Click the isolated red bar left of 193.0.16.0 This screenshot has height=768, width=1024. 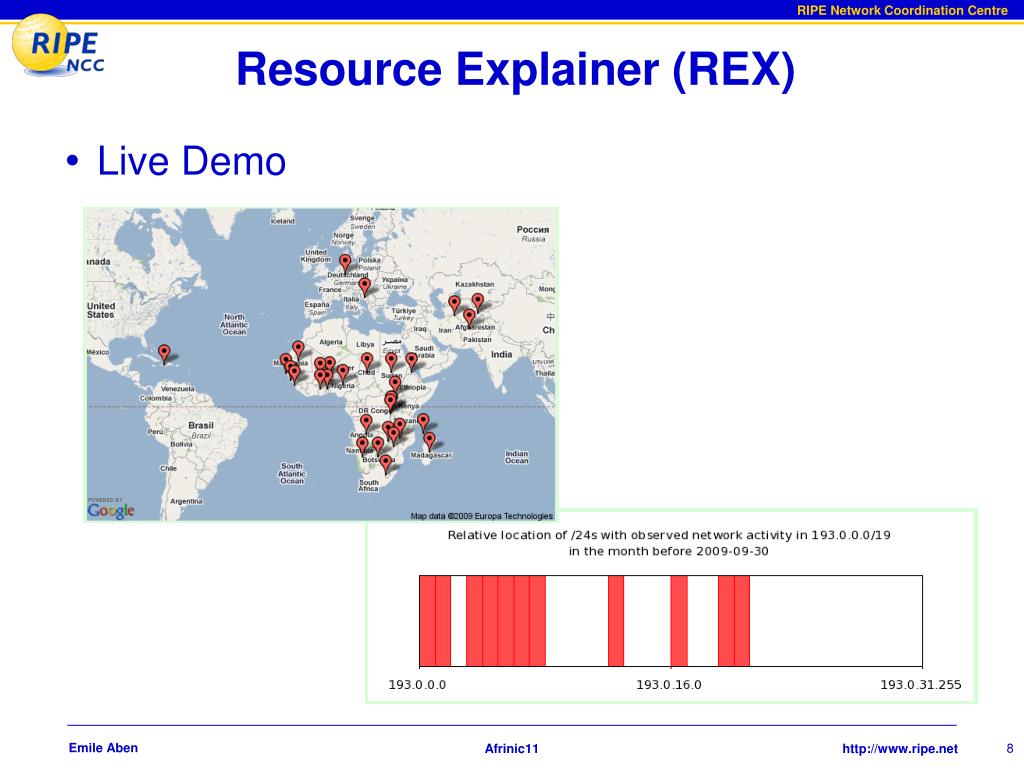(x=616, y=621)
